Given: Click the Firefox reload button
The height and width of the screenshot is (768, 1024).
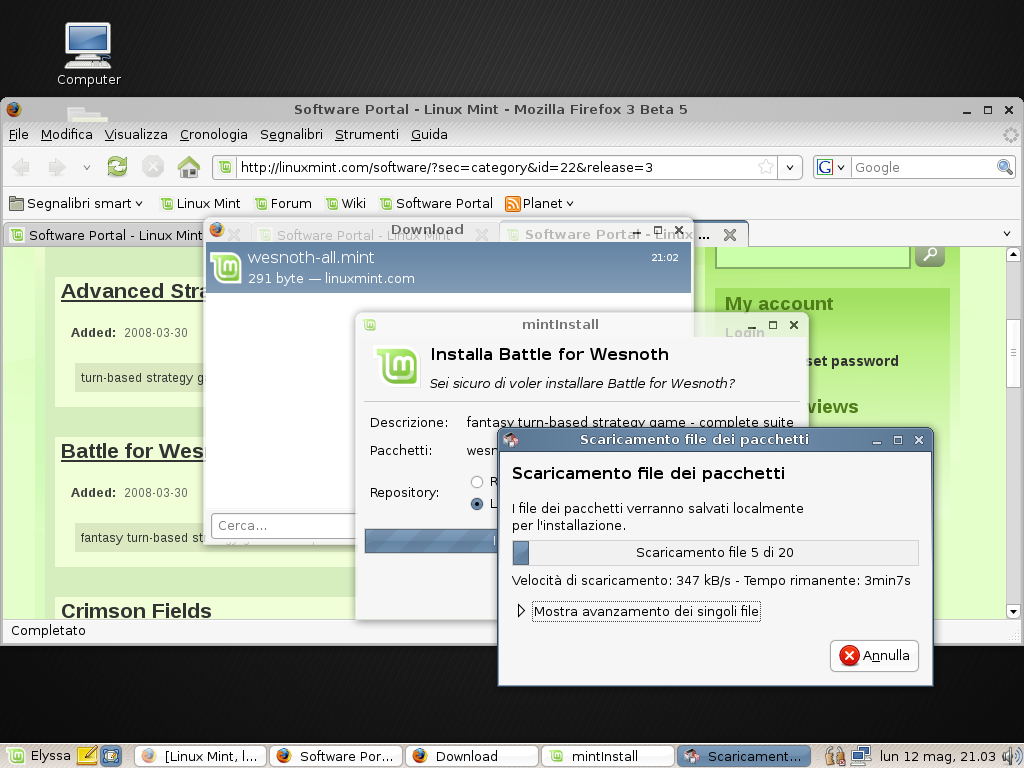Looking at the screenshot, I should pos(118,167).
